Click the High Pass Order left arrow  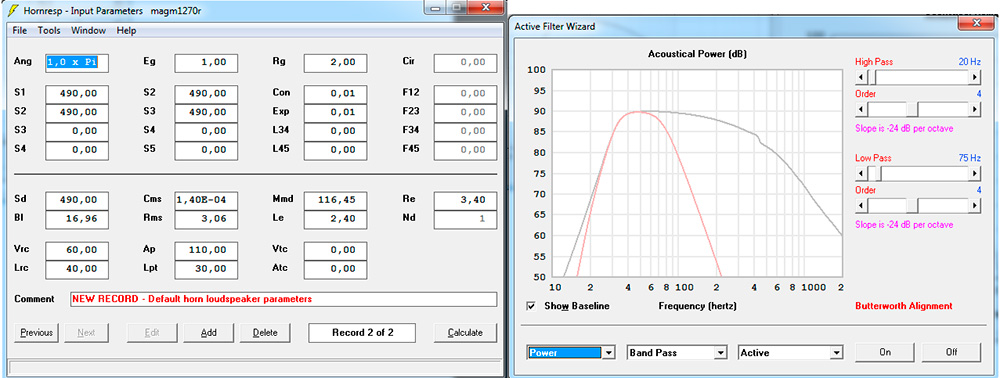[860, 110]
